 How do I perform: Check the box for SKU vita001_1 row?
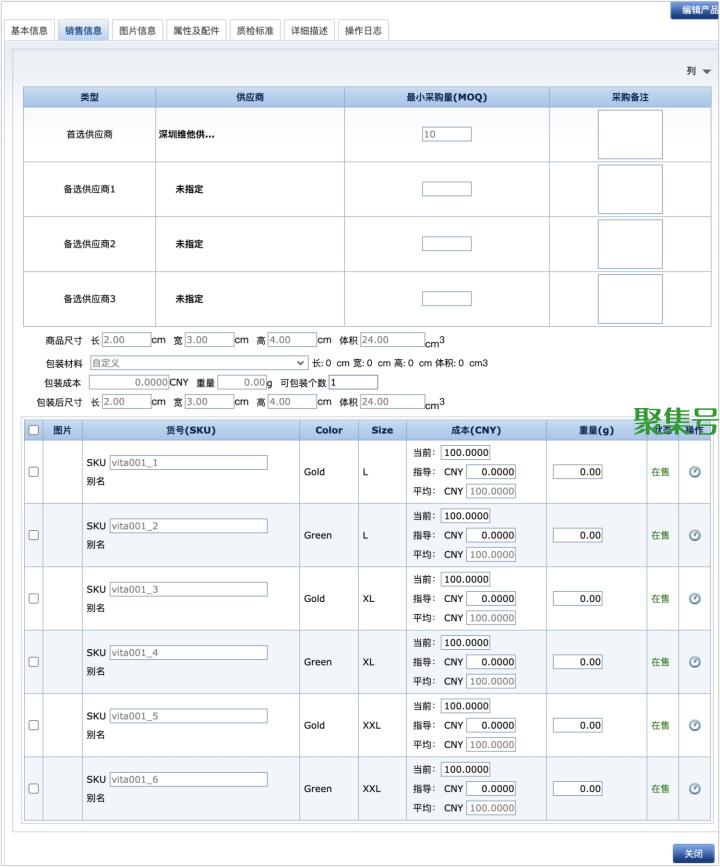[x=33, y=472]
